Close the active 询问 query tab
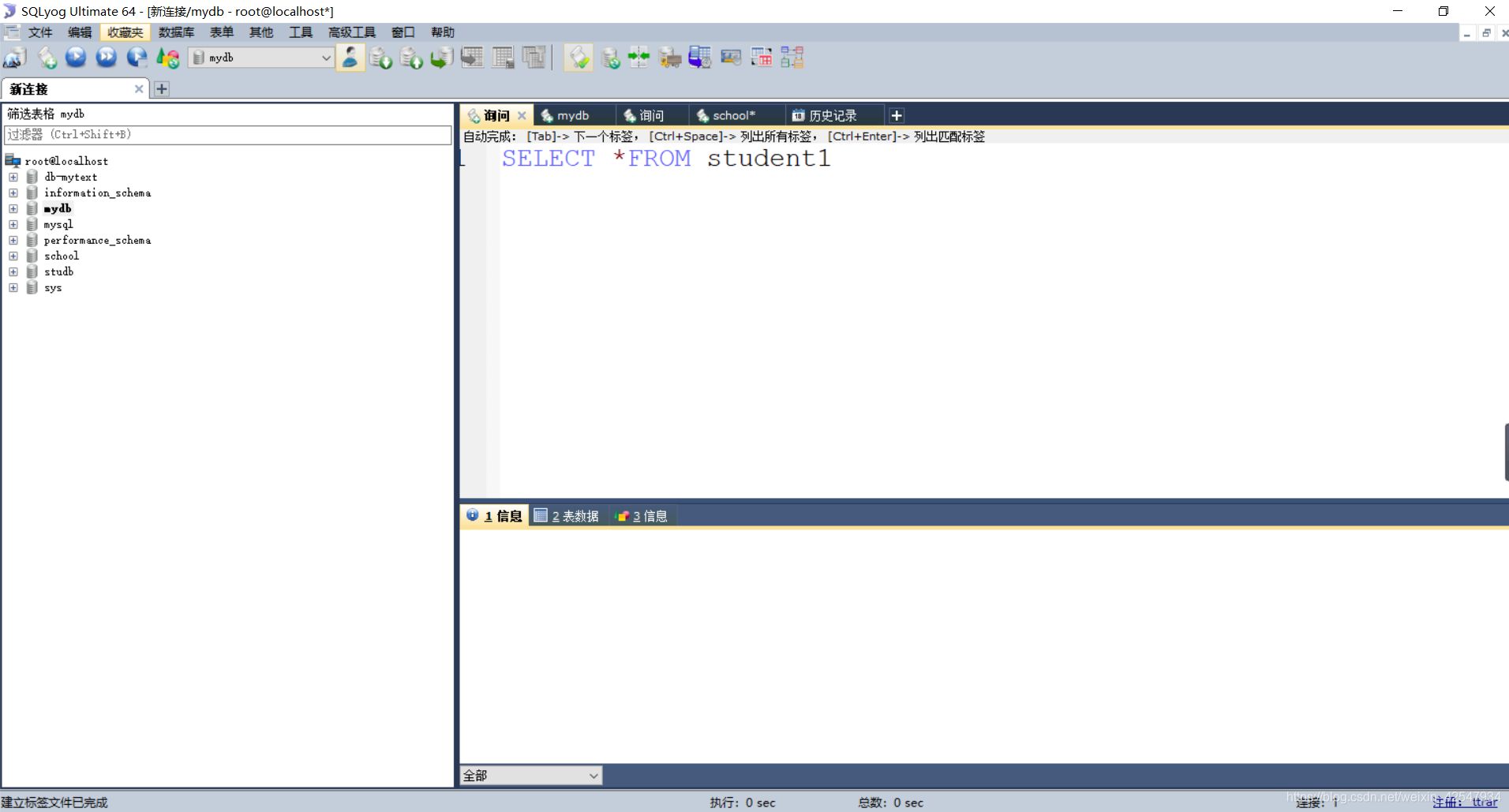The width and height of the screenshot is (1509, 812). [x=522, y=115]
